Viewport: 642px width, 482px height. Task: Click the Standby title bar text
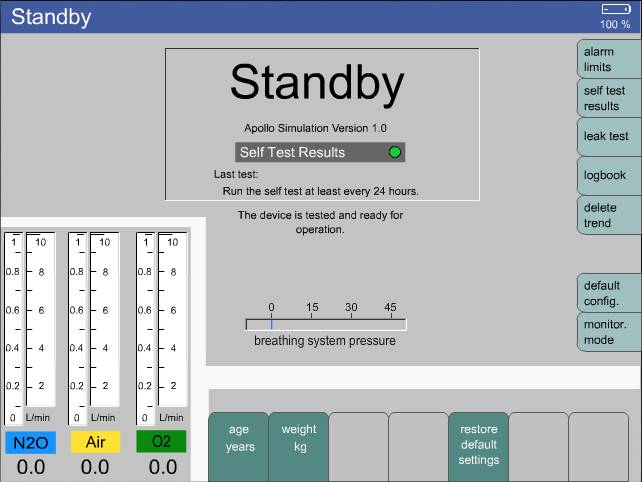click(x=51, y=17)
